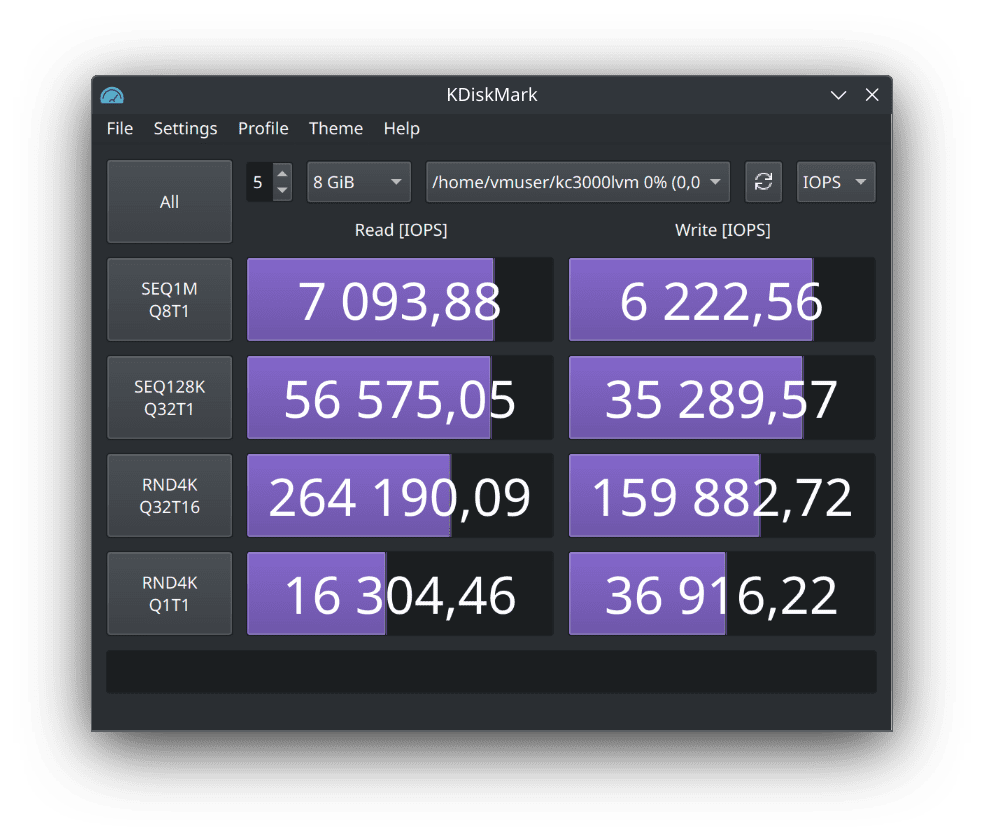Open the Profile menu
Image resolution: width=984 pixels, height=839 pixels.
[263, 129]
